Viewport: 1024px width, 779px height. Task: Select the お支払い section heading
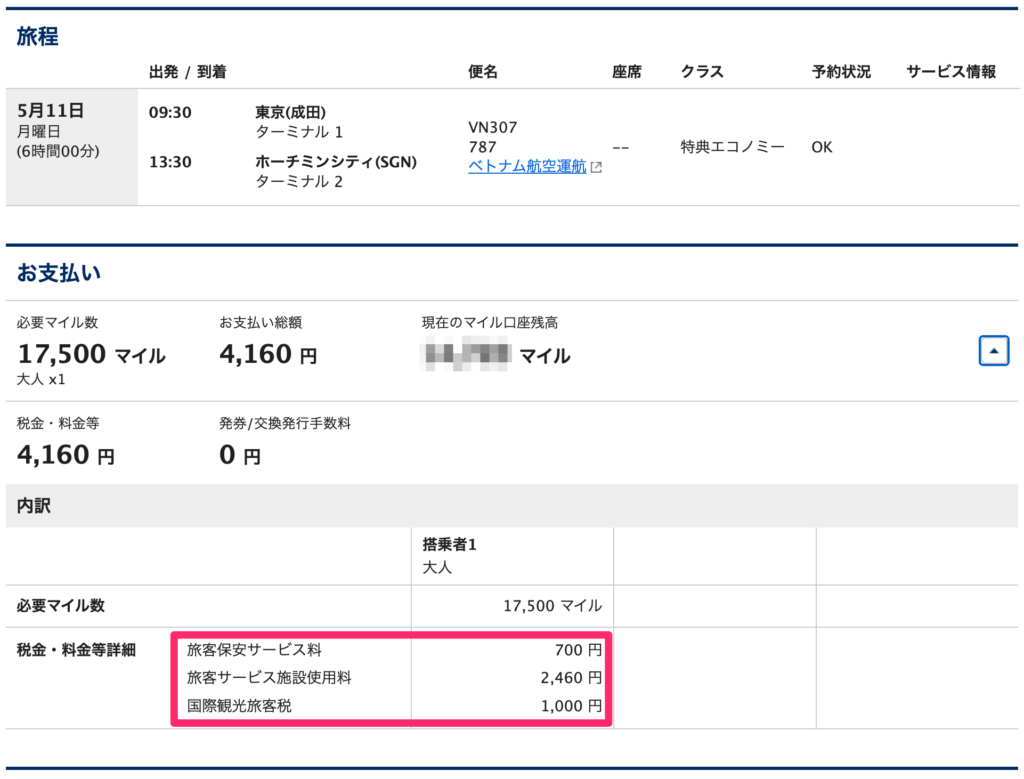pyautogui.click(x=59, y=272)
